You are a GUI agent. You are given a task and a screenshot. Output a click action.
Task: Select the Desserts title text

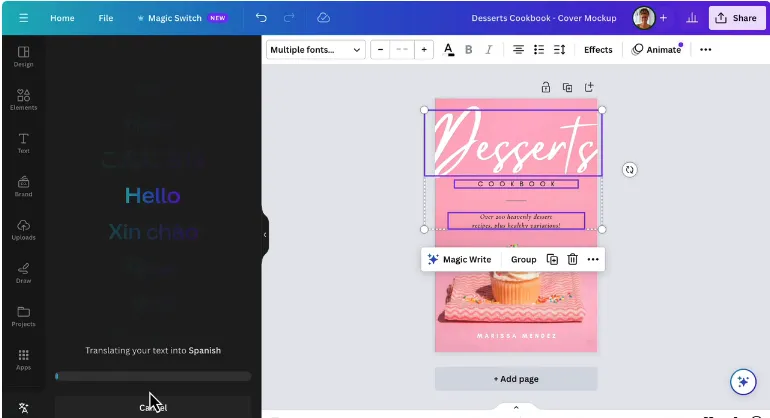coord(513,143)
